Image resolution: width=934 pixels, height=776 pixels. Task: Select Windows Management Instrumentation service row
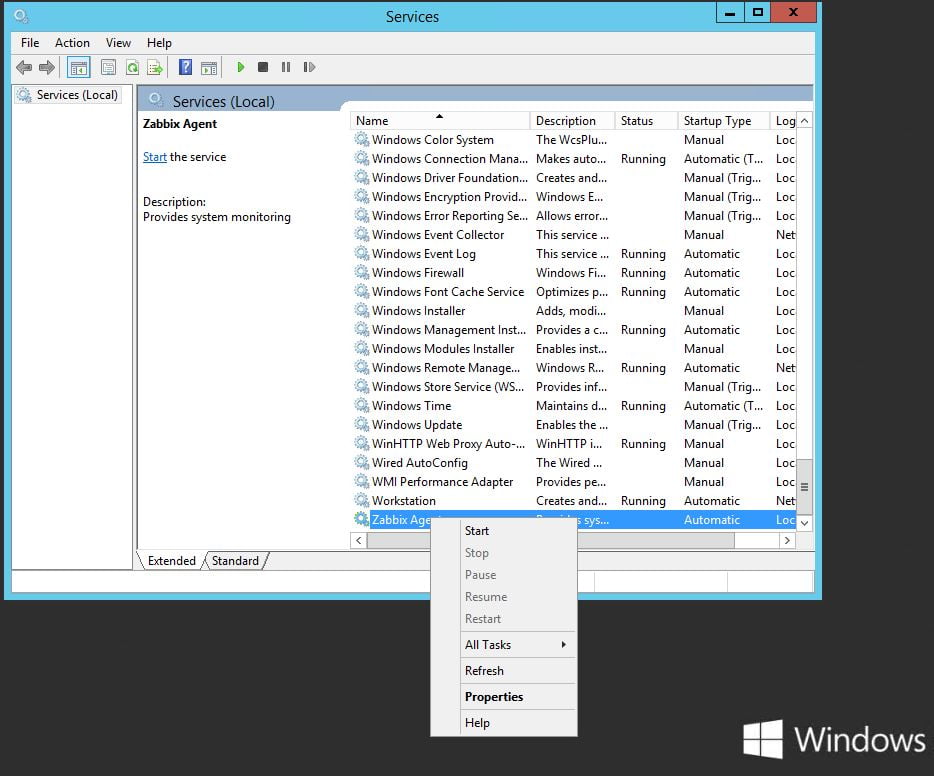pos(574,329)
